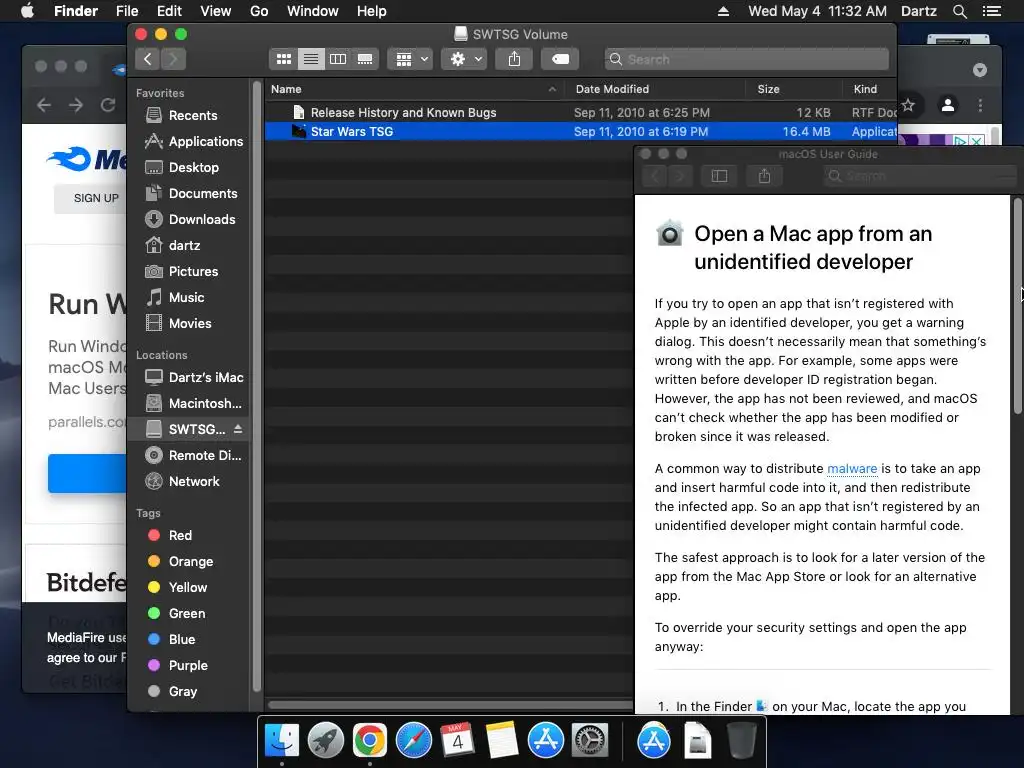Screen dimensions: 1024x768
Task: Open the Edit menu
Action: point(169,11)
